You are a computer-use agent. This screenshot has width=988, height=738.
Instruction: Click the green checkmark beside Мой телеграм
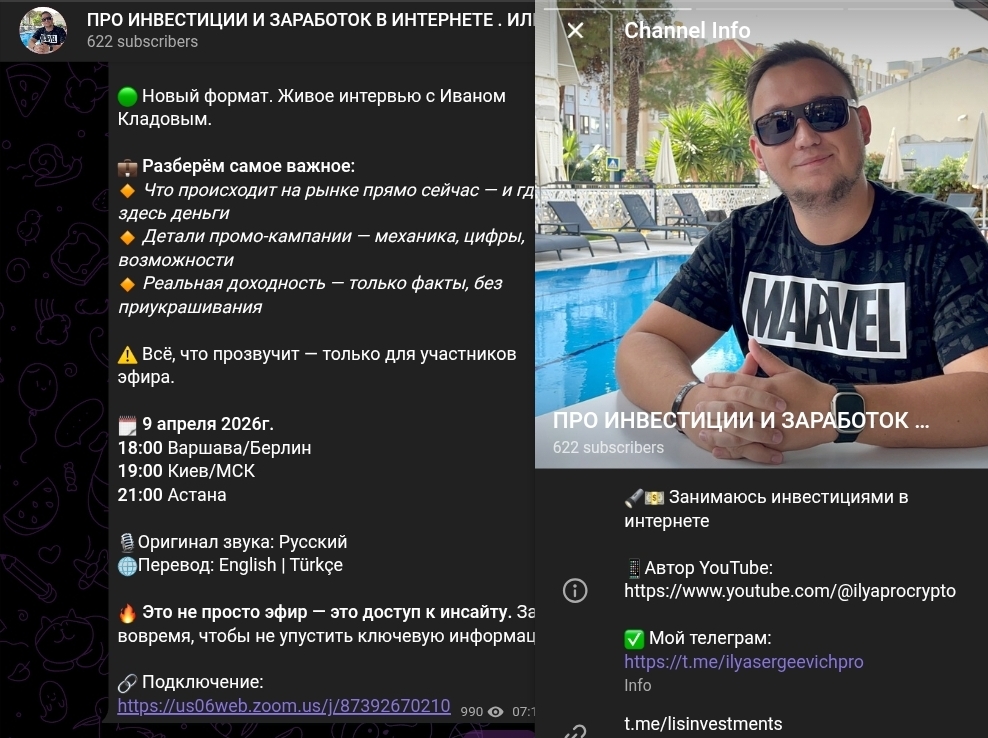coord(634,639)
